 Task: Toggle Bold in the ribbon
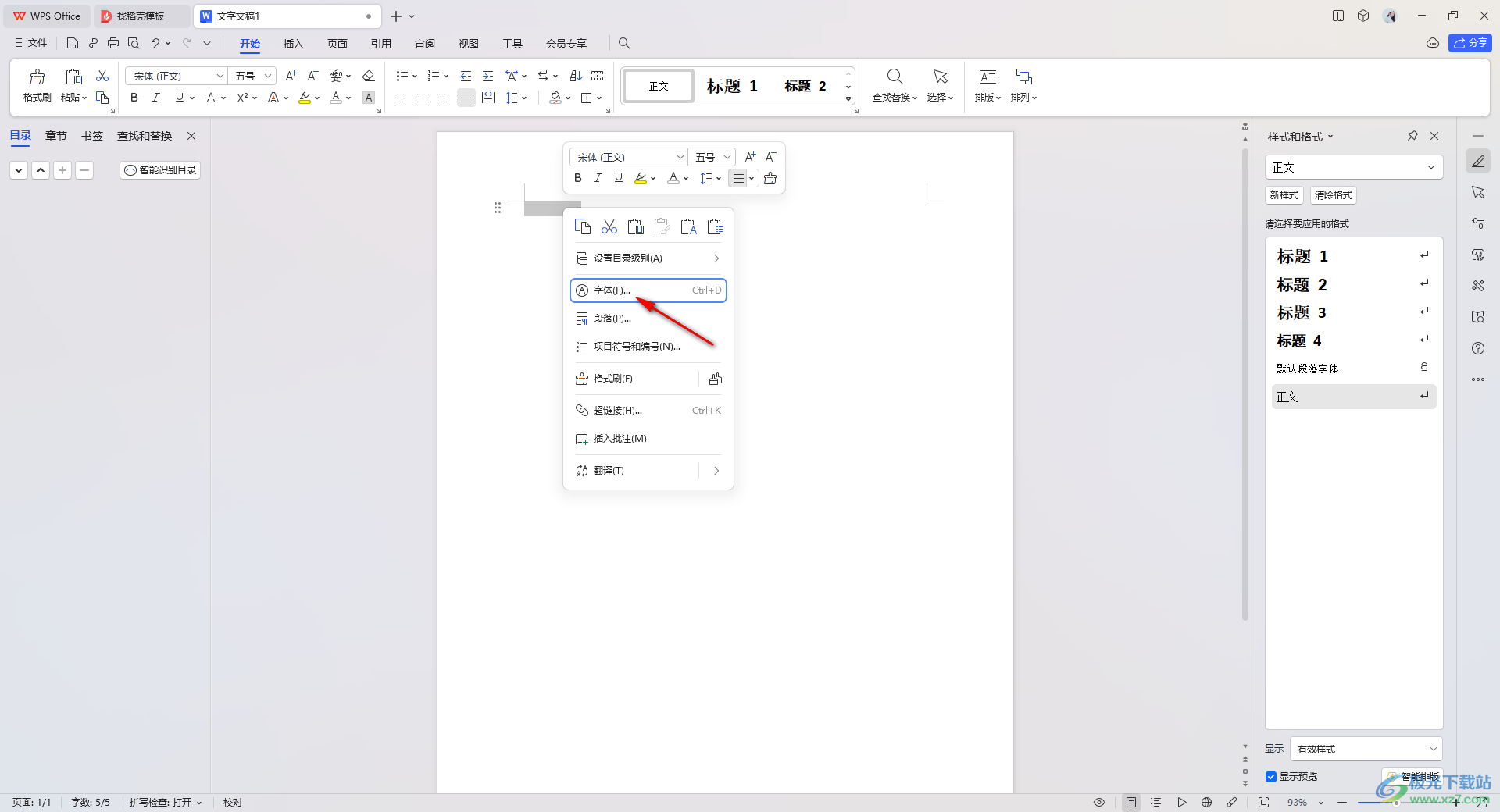click(134, 98)
